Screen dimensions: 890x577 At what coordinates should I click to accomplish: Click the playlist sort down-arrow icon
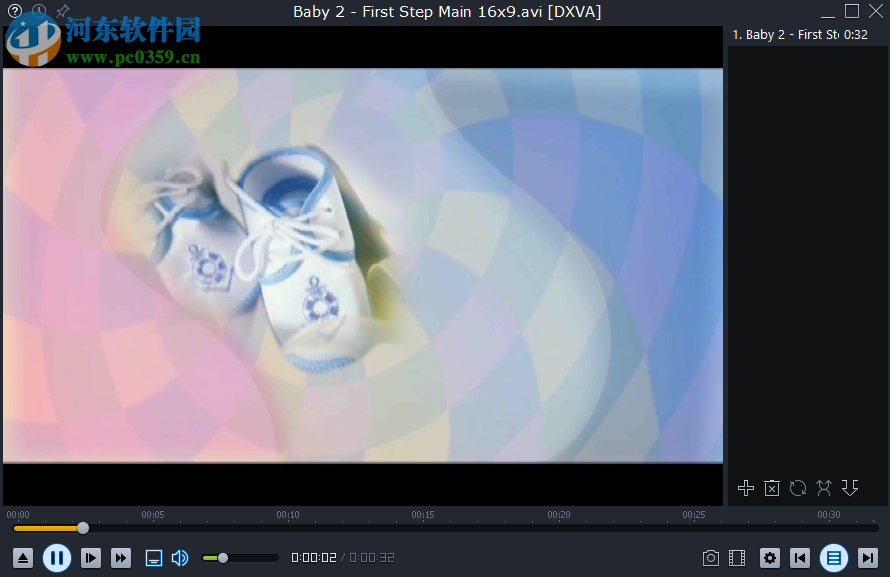click(x=850, y=488)
